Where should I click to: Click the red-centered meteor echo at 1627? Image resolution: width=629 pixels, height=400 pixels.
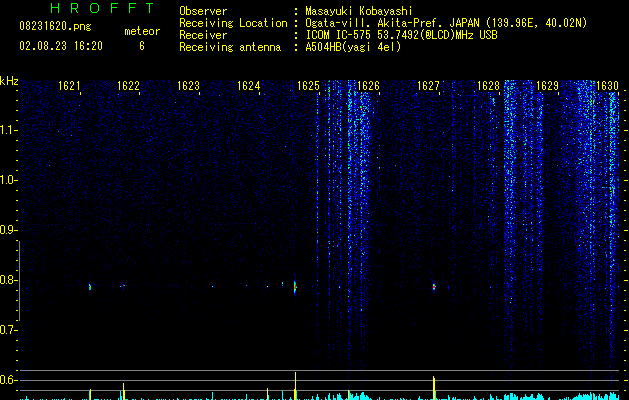pyautogui.click(x=434, y=287)
